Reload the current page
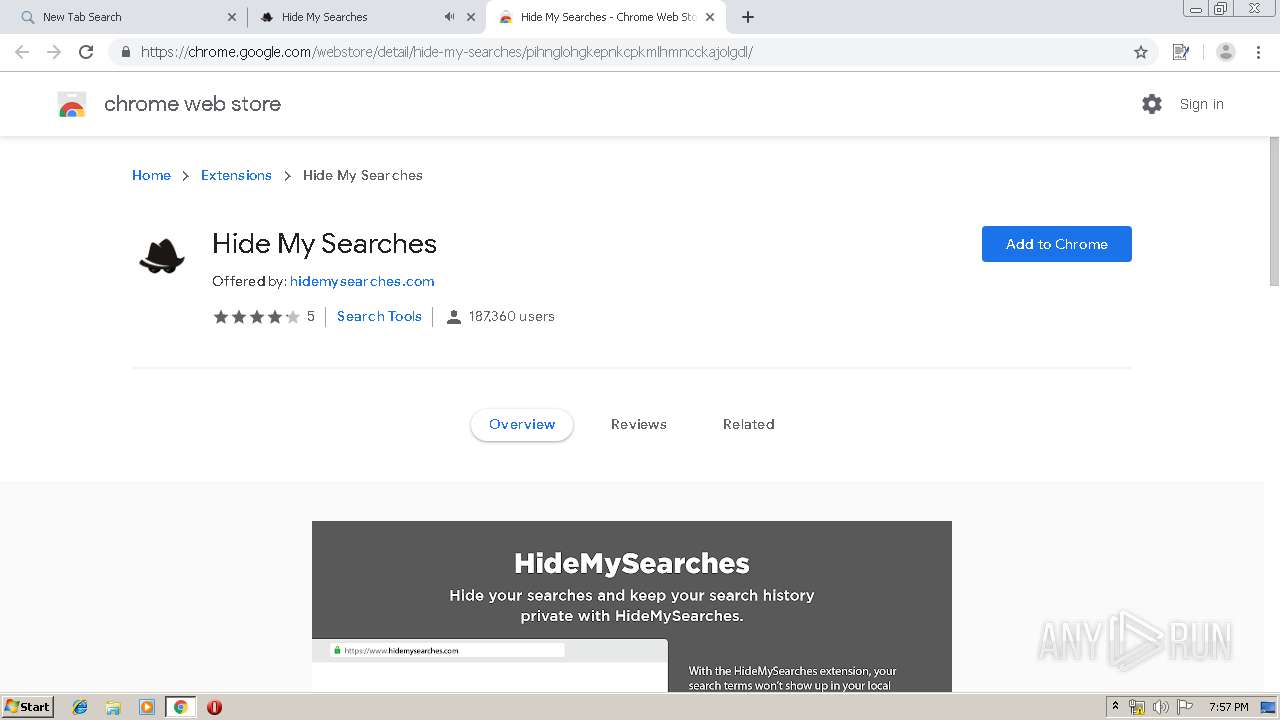This screenshot has height=720, width=1280. tap(86, 52)
